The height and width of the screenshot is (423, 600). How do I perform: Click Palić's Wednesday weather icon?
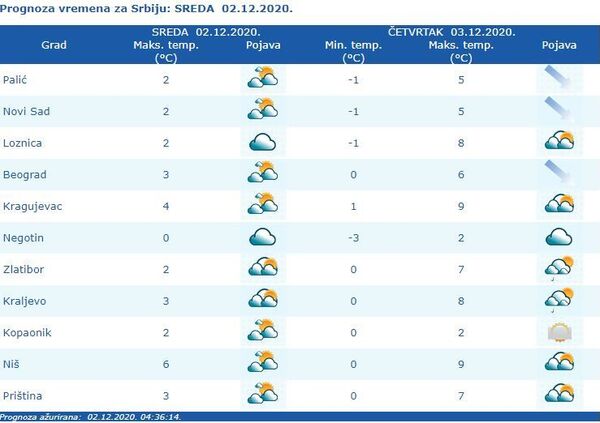click(x=262, y=79)
